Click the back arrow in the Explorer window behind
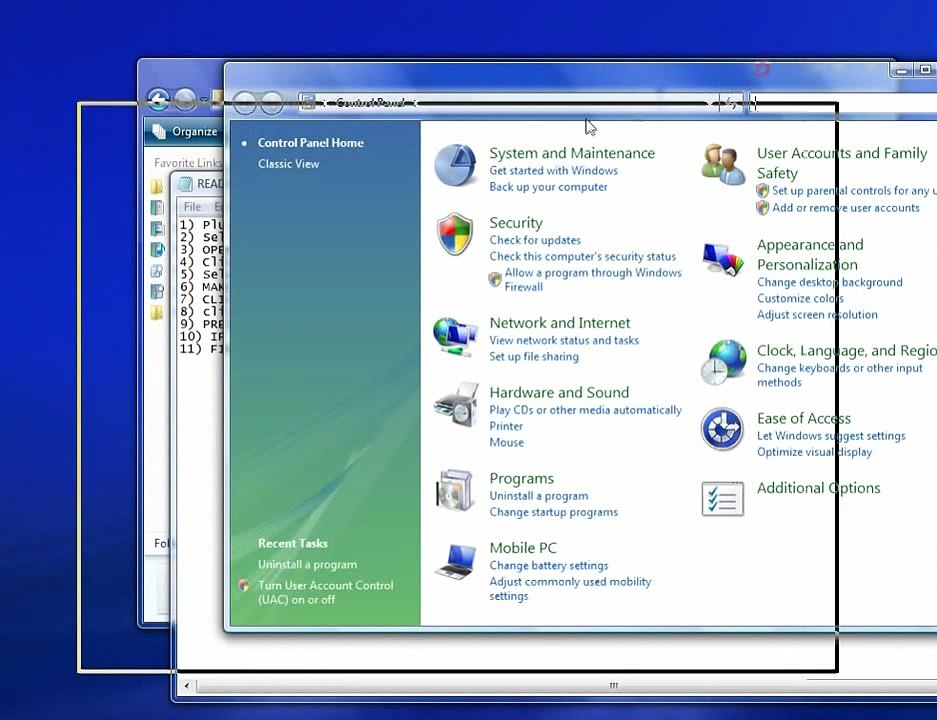Image resolution: width=937 pixels, height=720 pixels. tap(158, 99)
